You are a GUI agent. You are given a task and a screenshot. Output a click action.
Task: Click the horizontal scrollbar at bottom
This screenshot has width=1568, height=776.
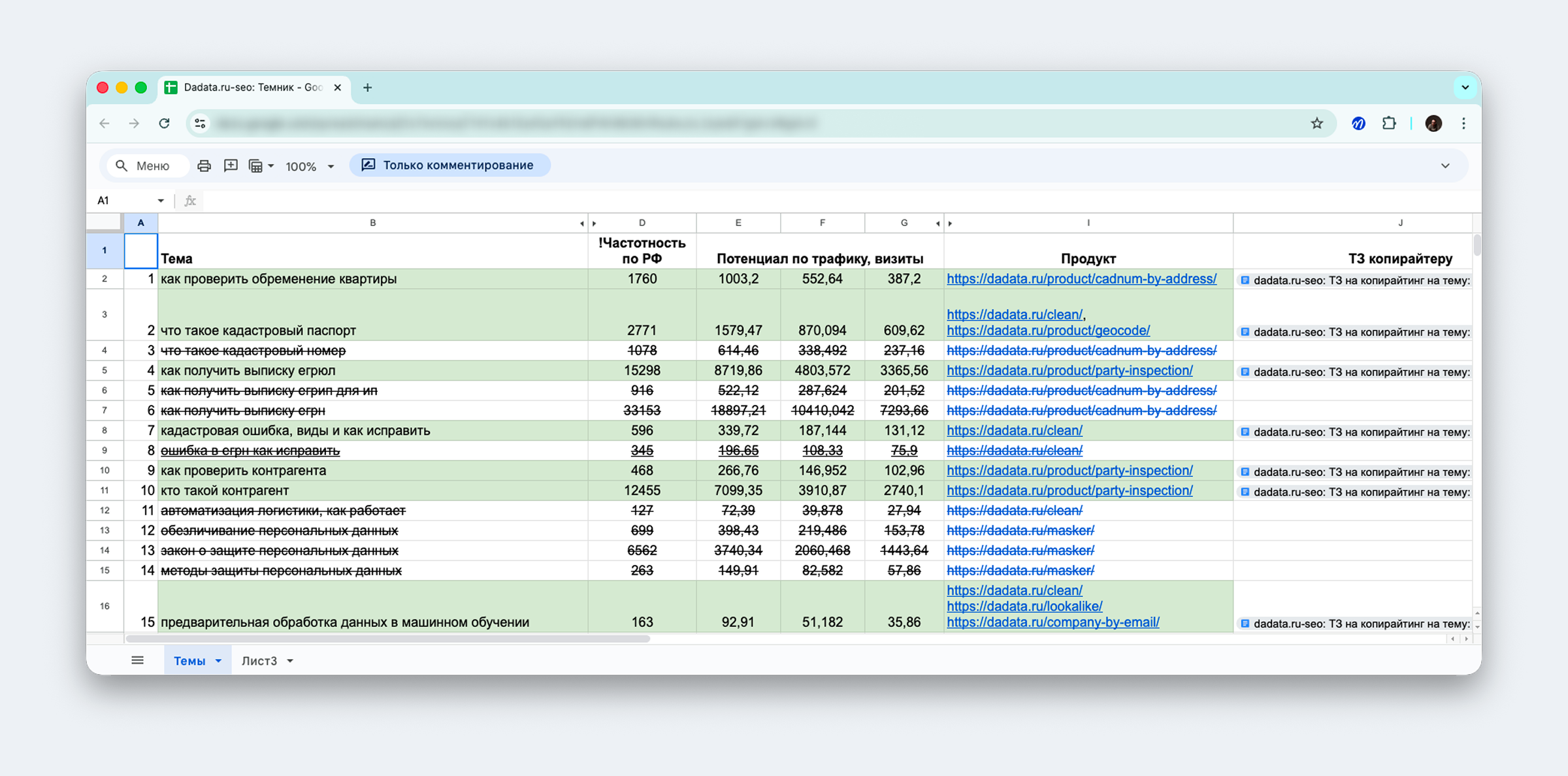pos(388,639)
